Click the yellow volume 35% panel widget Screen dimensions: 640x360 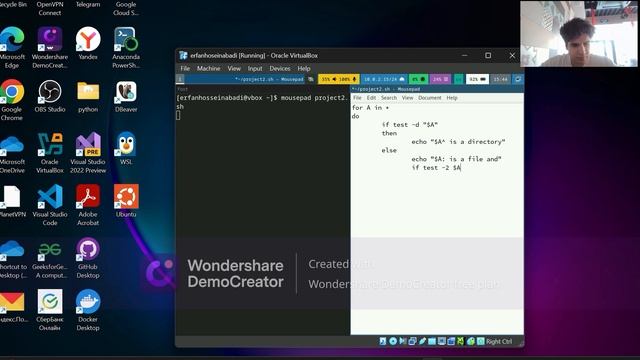point(338,79)
